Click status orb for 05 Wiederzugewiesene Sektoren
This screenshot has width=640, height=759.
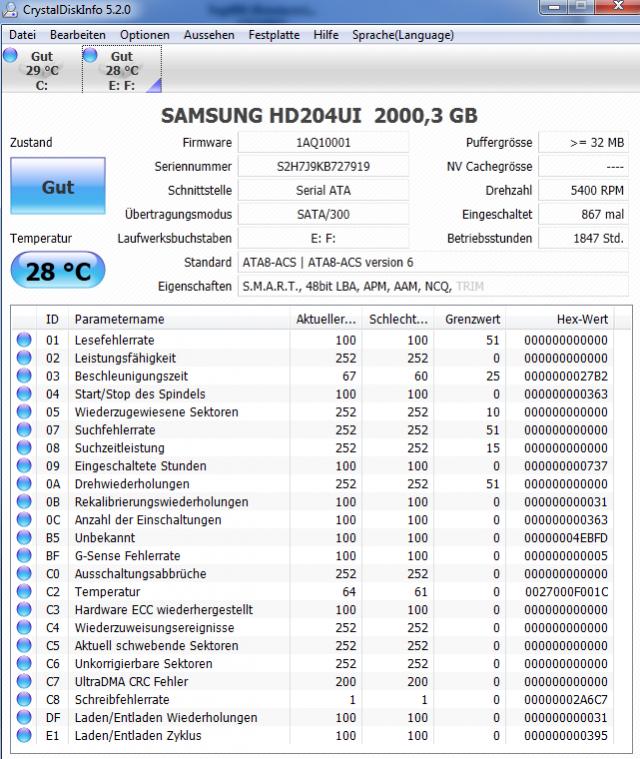point(24,411)
